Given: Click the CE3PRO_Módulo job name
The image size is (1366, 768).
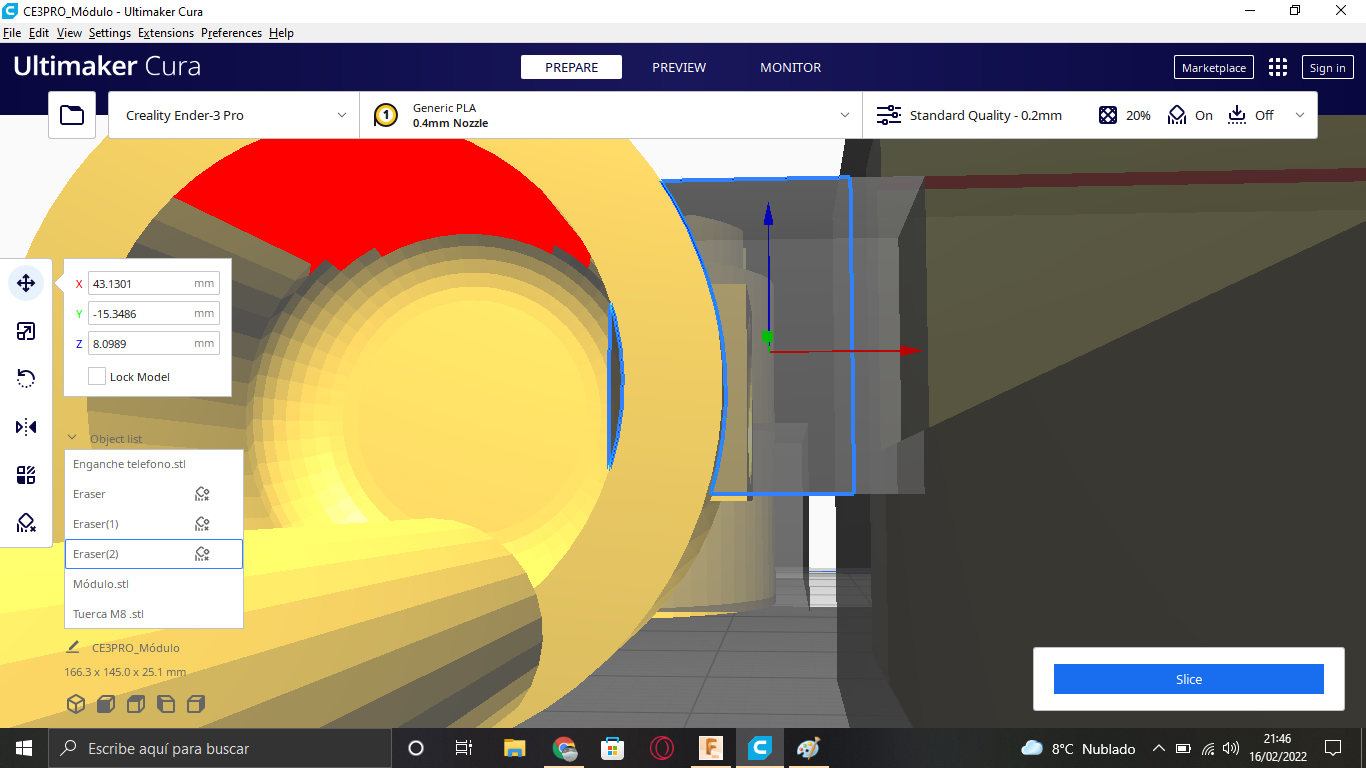Looking at the screenshot, I should (136, 648).
